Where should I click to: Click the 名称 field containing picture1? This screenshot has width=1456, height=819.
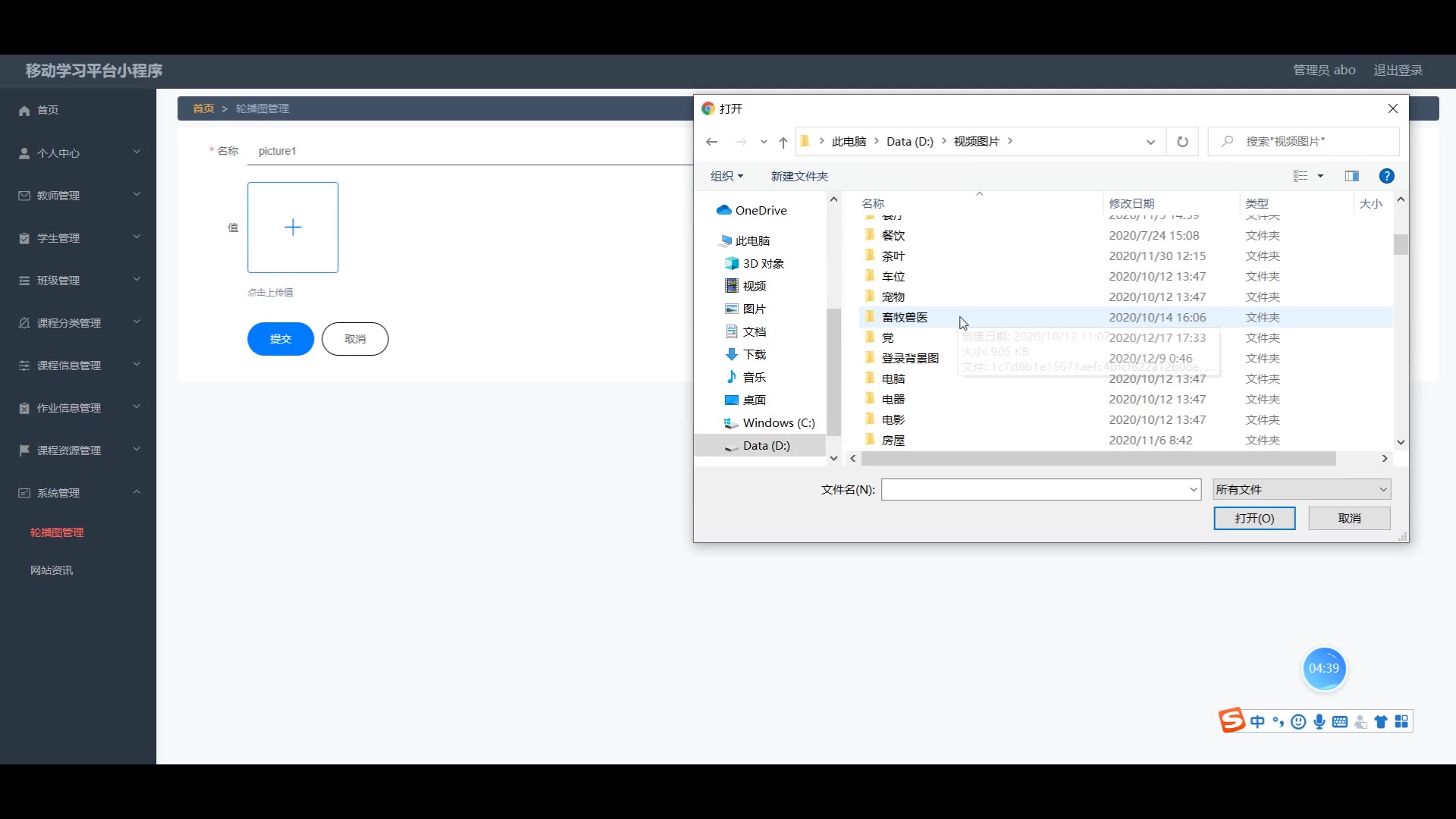[470, 151]
